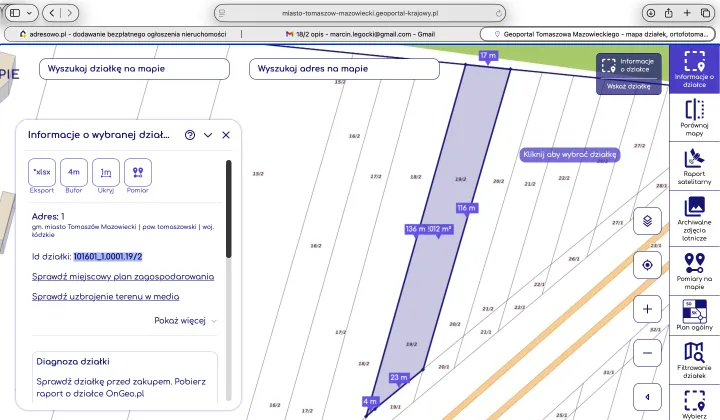Image resolution: width=720 pixels, height=420 pixels.
Task: Export parcel data to xlsx
Action: pyautogui.click(x=42, y=172)
